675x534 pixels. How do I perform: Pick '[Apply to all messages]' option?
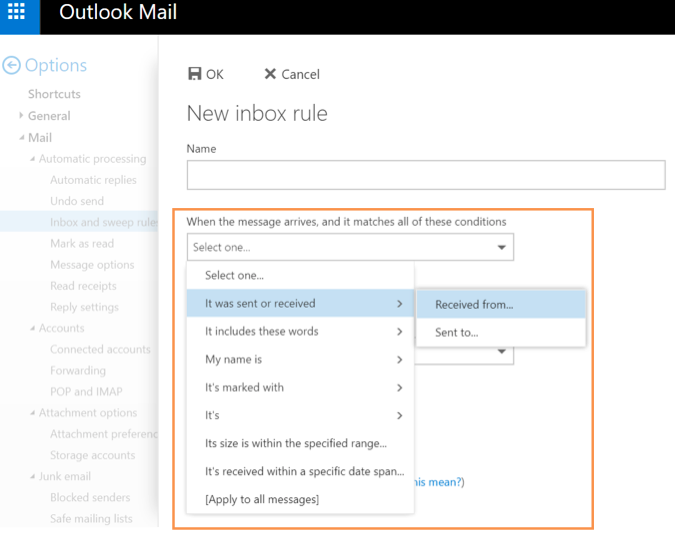click(x=262, y=499)
